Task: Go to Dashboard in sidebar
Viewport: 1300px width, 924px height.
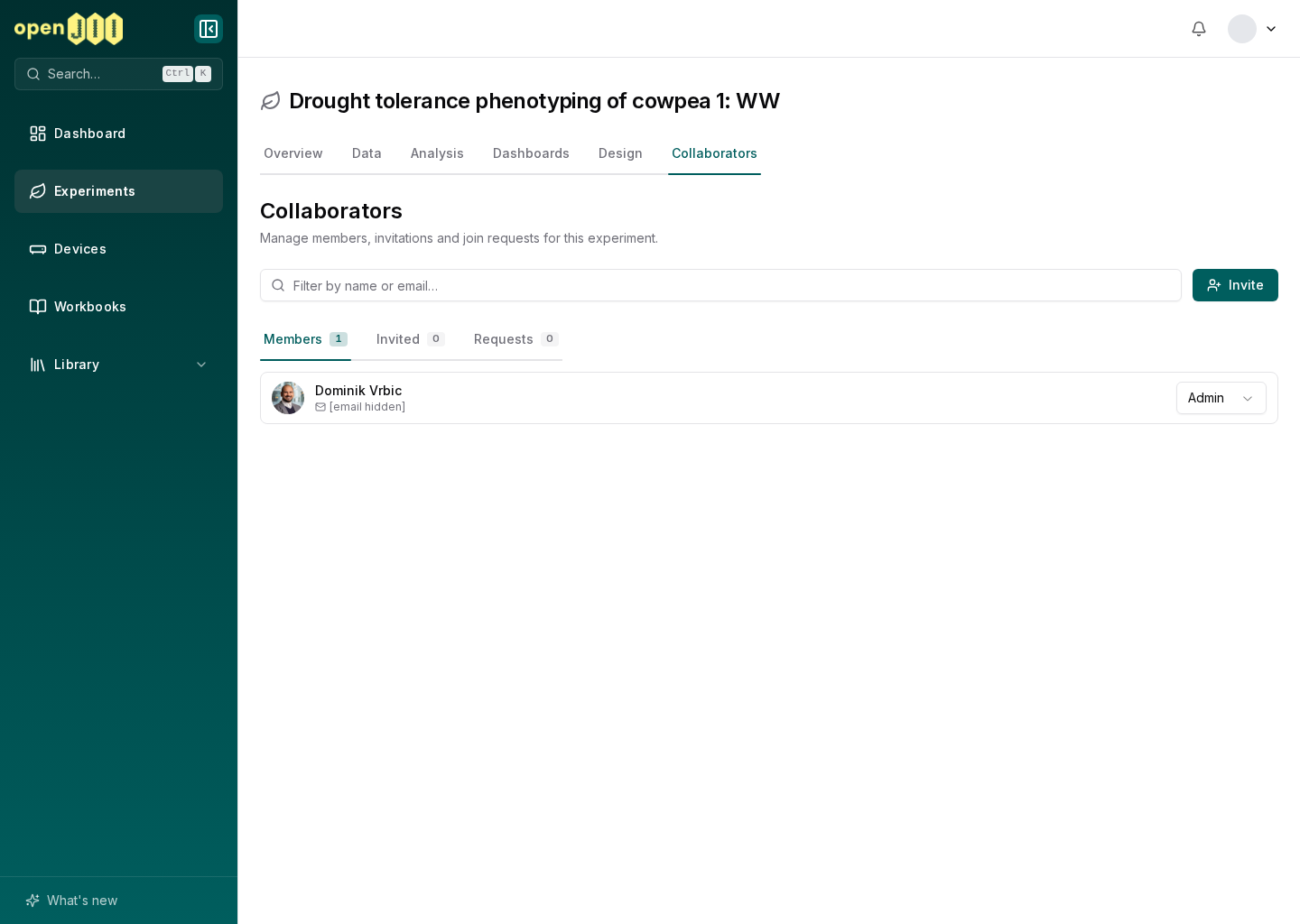Action: click(x=118, y=134)
